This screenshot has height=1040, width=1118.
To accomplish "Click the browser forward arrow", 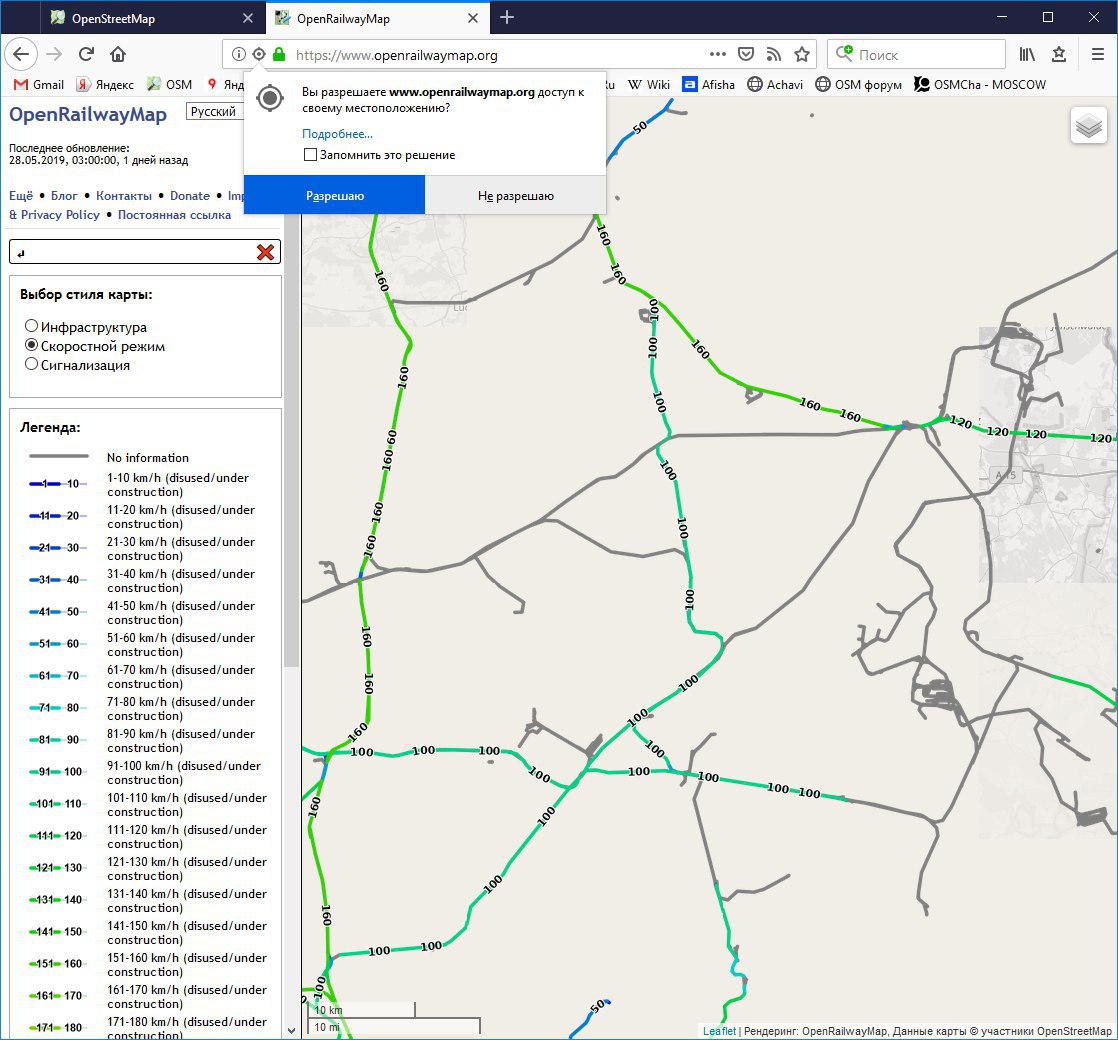I will coord(54,54).
